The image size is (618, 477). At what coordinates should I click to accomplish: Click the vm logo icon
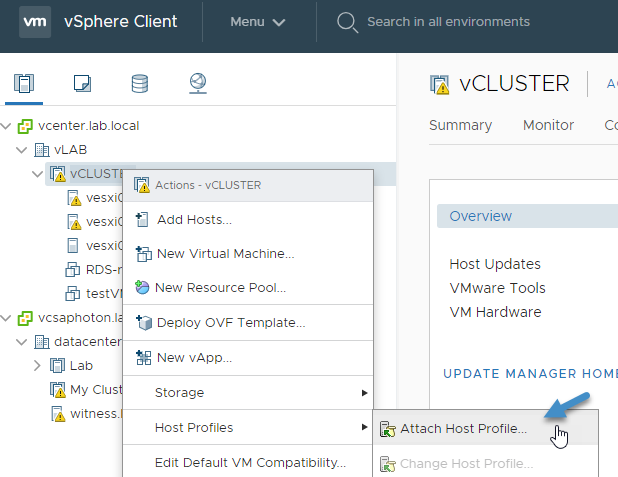click(x=35, y=22)
